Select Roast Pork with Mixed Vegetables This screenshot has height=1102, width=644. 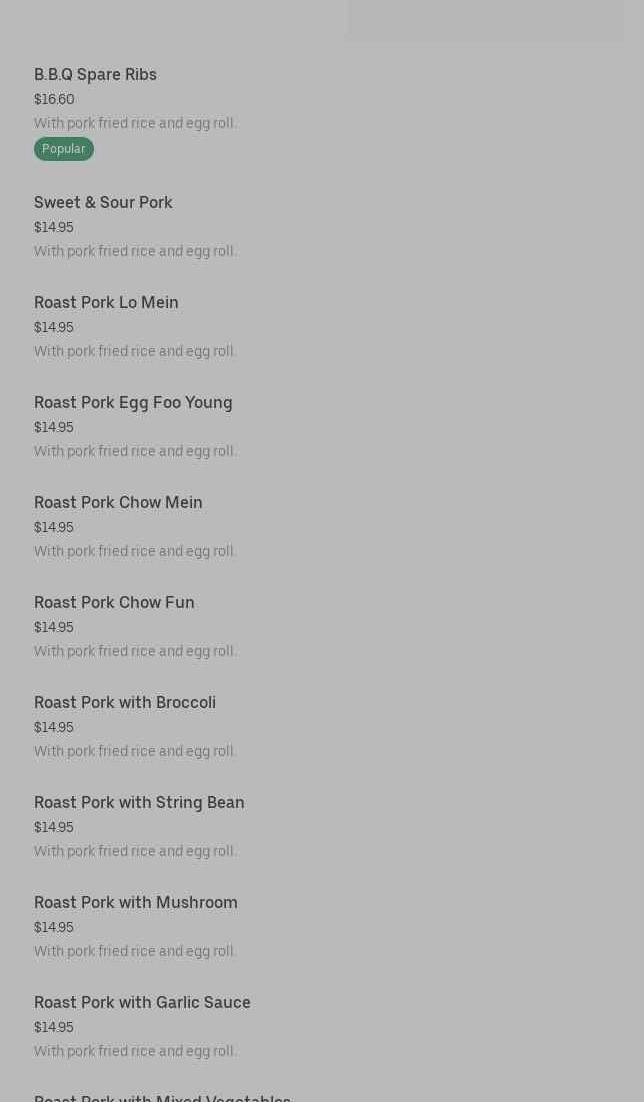point(162,1097)
